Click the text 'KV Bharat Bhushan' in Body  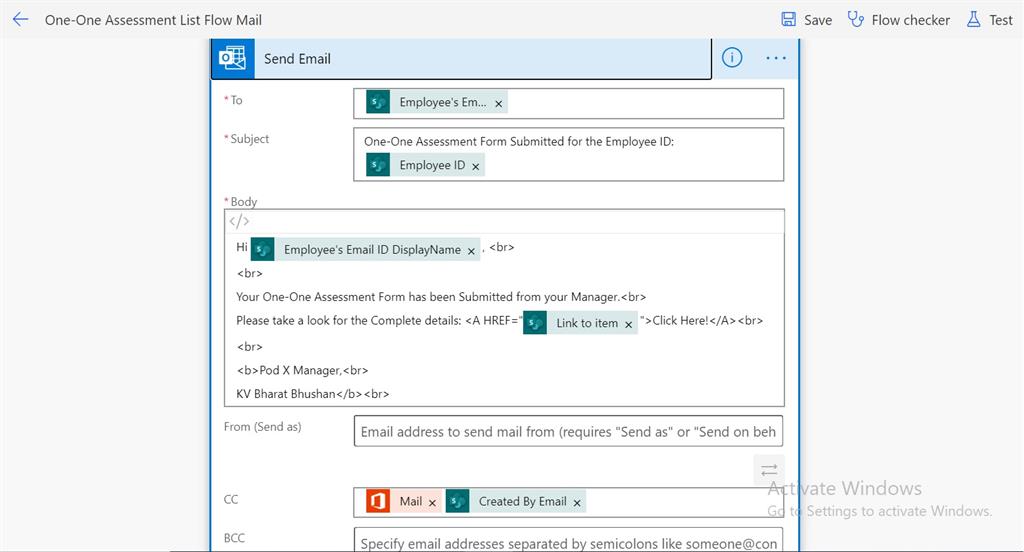[x=285, y=393]
